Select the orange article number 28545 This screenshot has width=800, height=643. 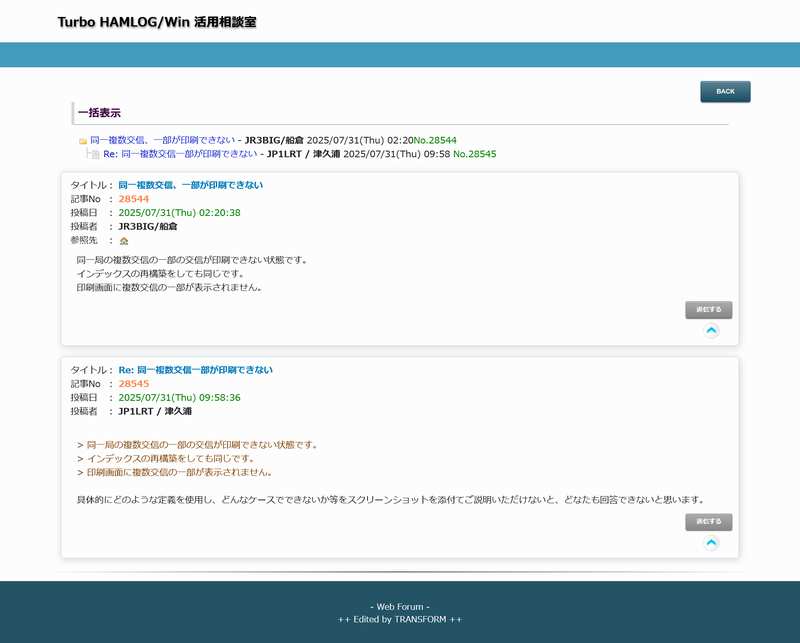pyautogui.click(x=134, y=384)
